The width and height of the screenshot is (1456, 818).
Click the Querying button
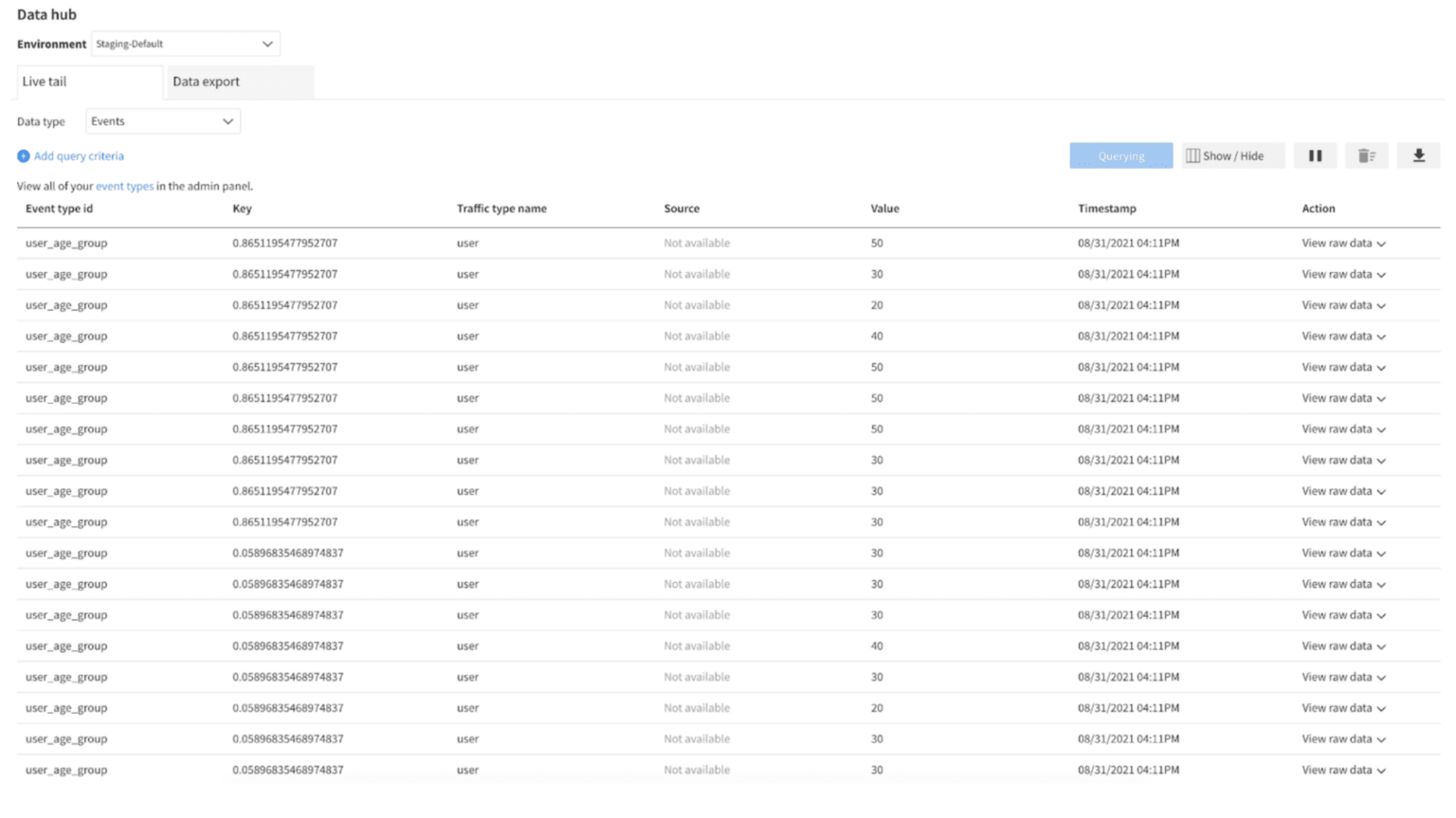pos(1120,155)
